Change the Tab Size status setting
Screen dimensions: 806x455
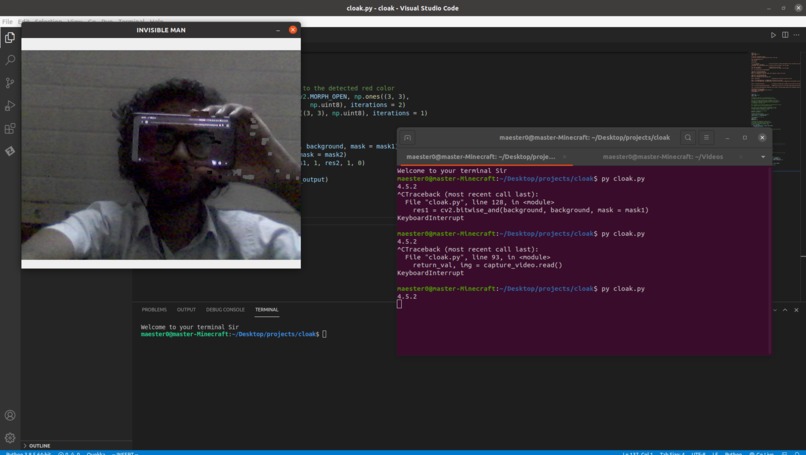pos(672,453)
